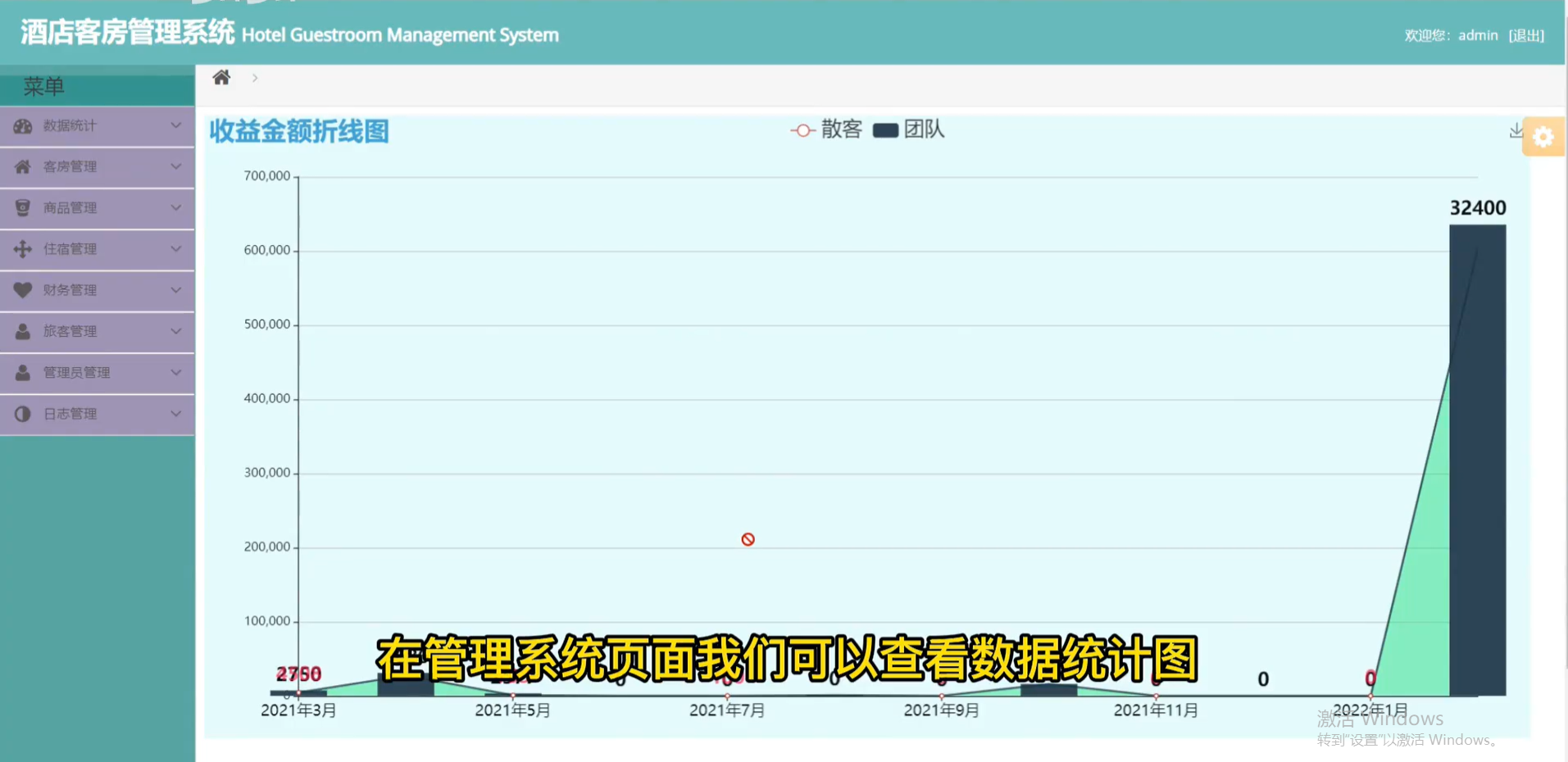Click the 600,000 y-axis label
The image size is (1568, 762).
[x=267, y=250]
